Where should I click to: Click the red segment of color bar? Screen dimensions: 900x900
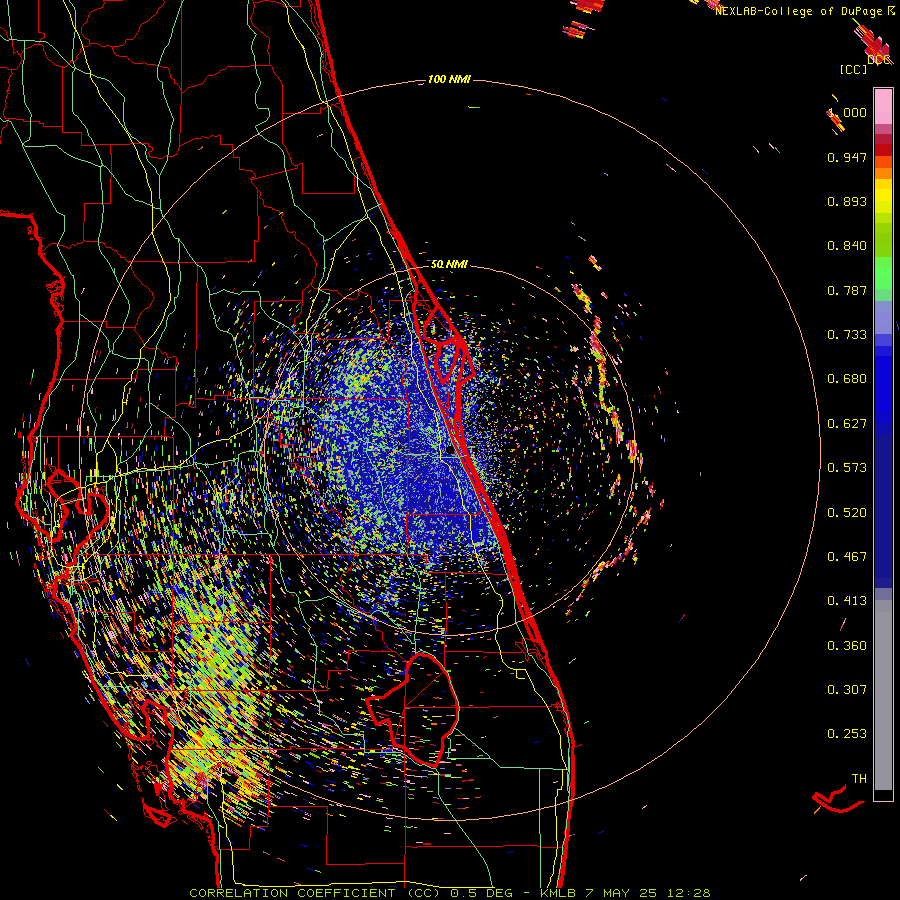pos(883,150)
